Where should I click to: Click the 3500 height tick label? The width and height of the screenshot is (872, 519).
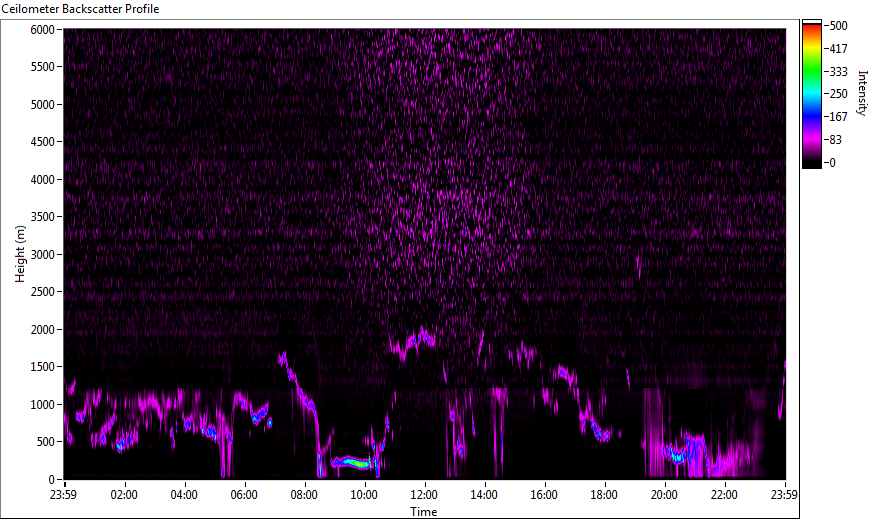[x=42, y=217]
